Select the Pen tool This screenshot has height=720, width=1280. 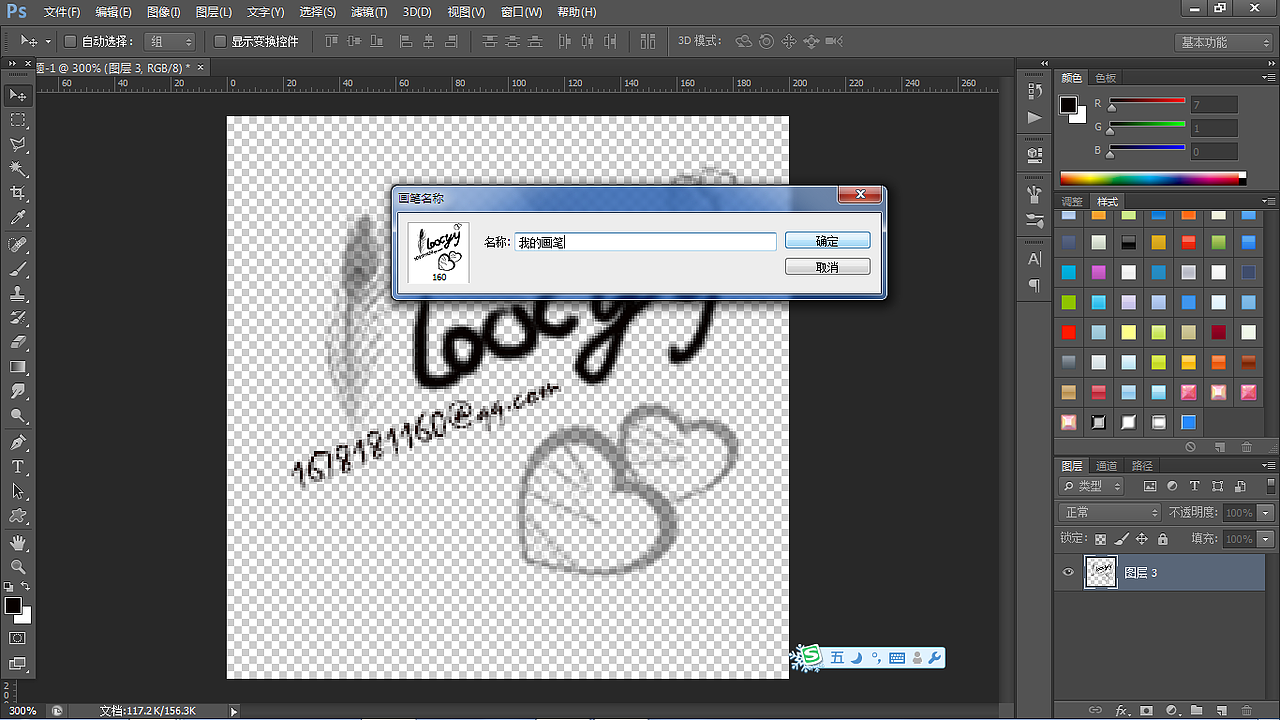[18, 443]
